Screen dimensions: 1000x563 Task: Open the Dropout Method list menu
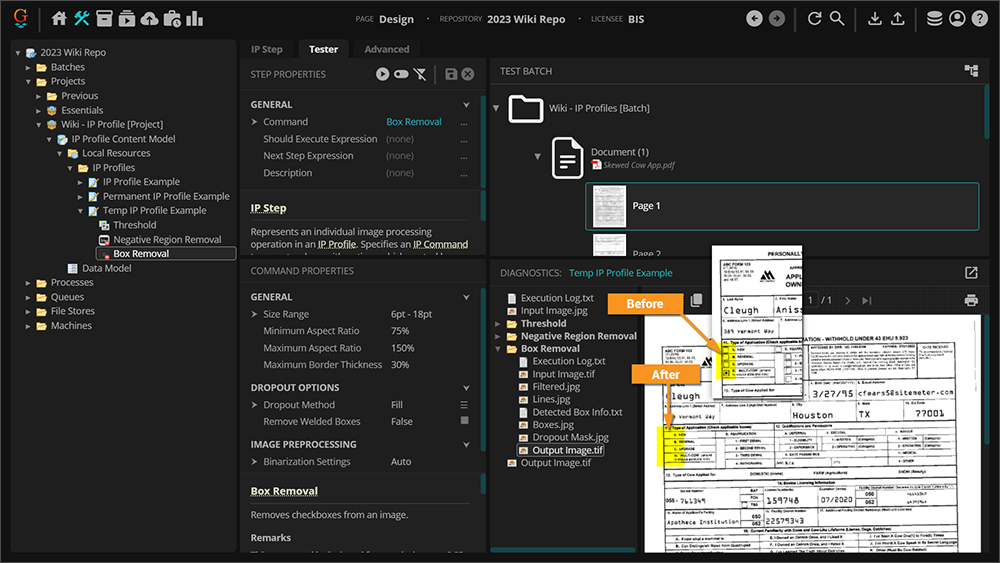coord(464,405)
